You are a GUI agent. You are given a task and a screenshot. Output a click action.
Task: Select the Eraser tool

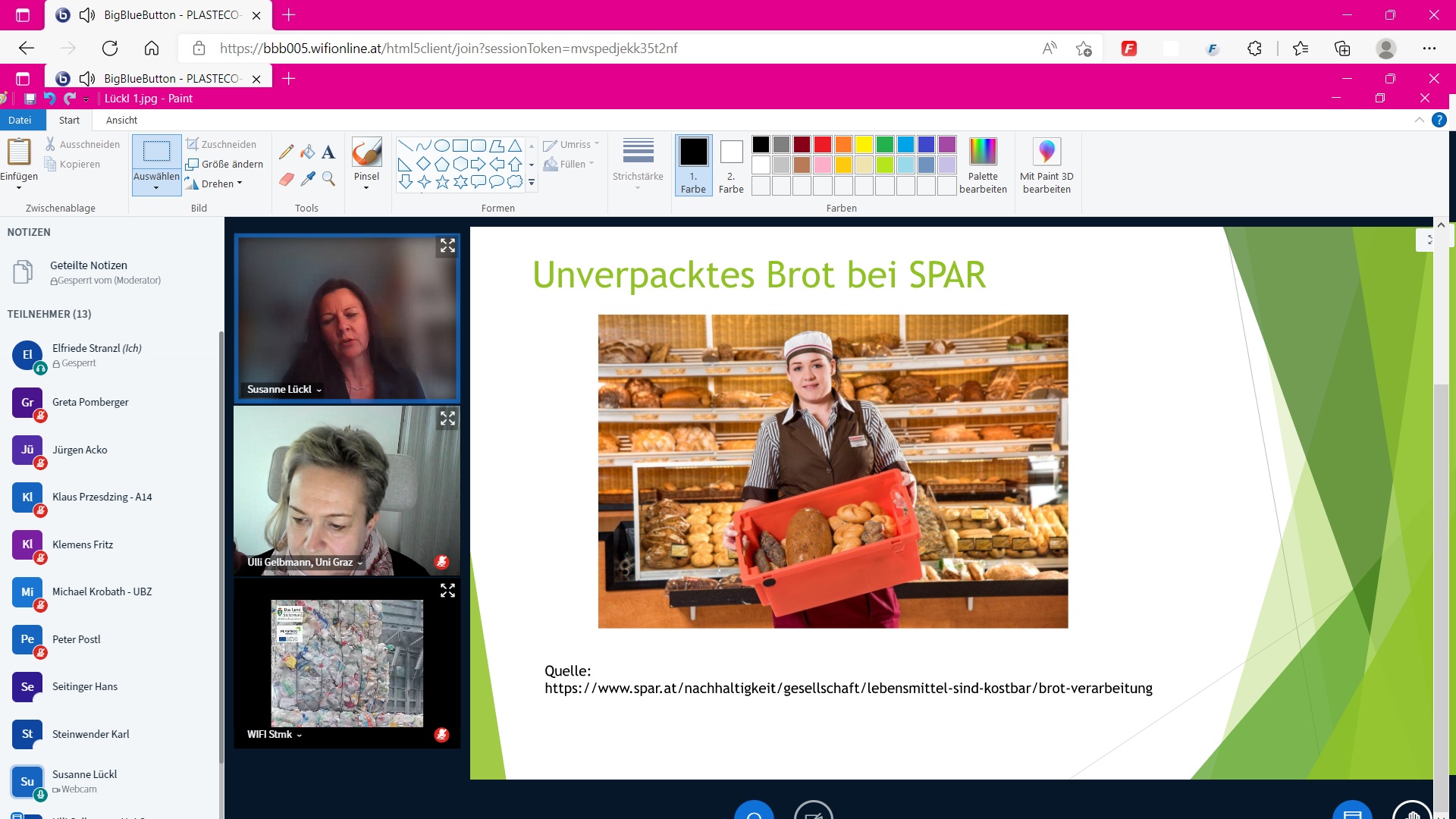click(x=286, y=179)
